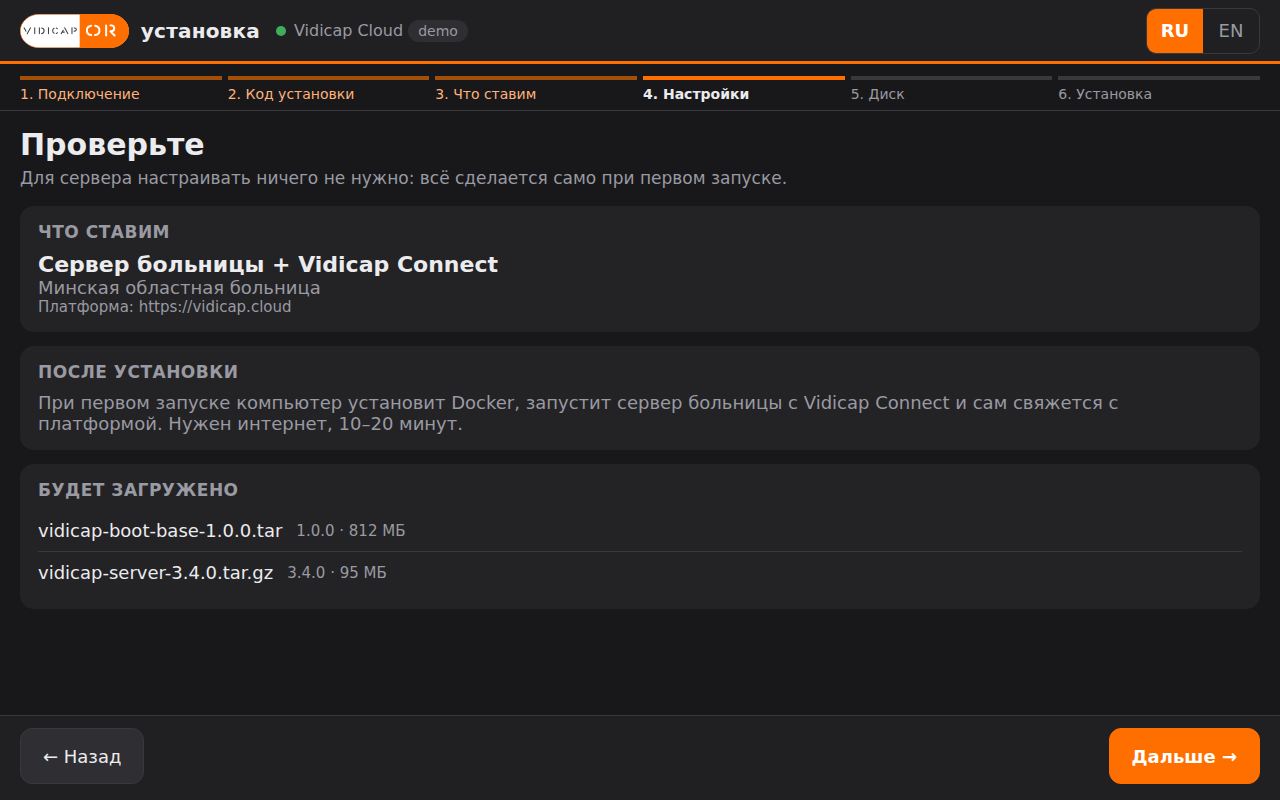Go to step 2. Код установки
The width and height of the screenshot is (1280, 800).
[x=329, y=90]
